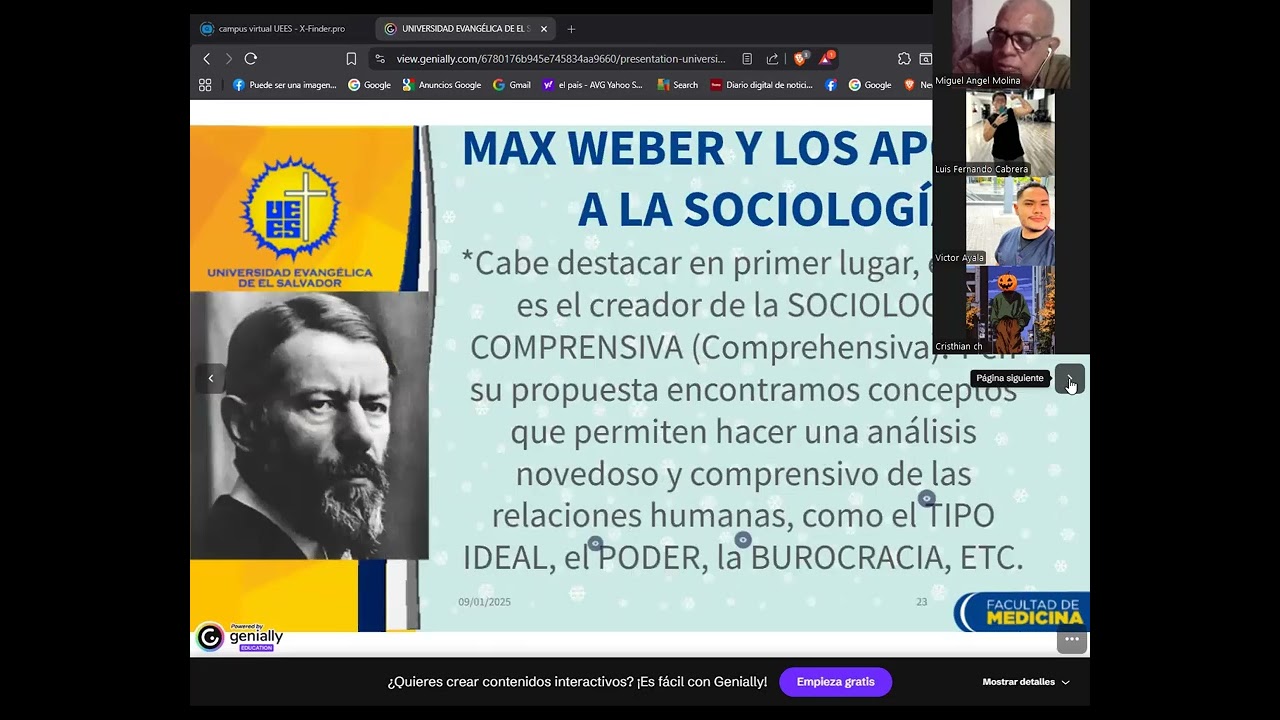Click slide date text '09/01/2025'
Screen dimensions: 1280x720
[x=485, y=602]
